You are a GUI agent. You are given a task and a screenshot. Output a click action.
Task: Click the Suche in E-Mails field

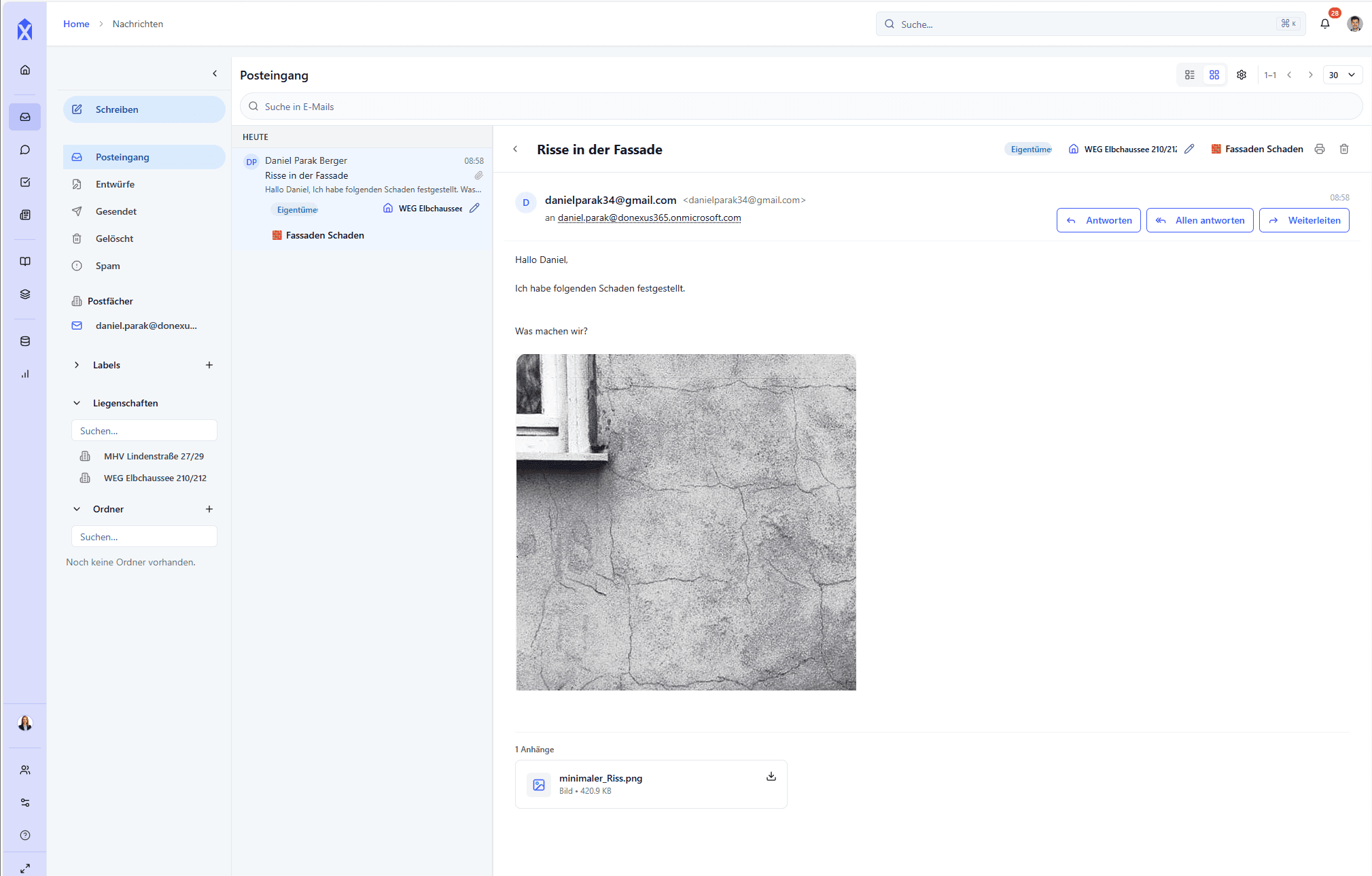click(801, 107)
